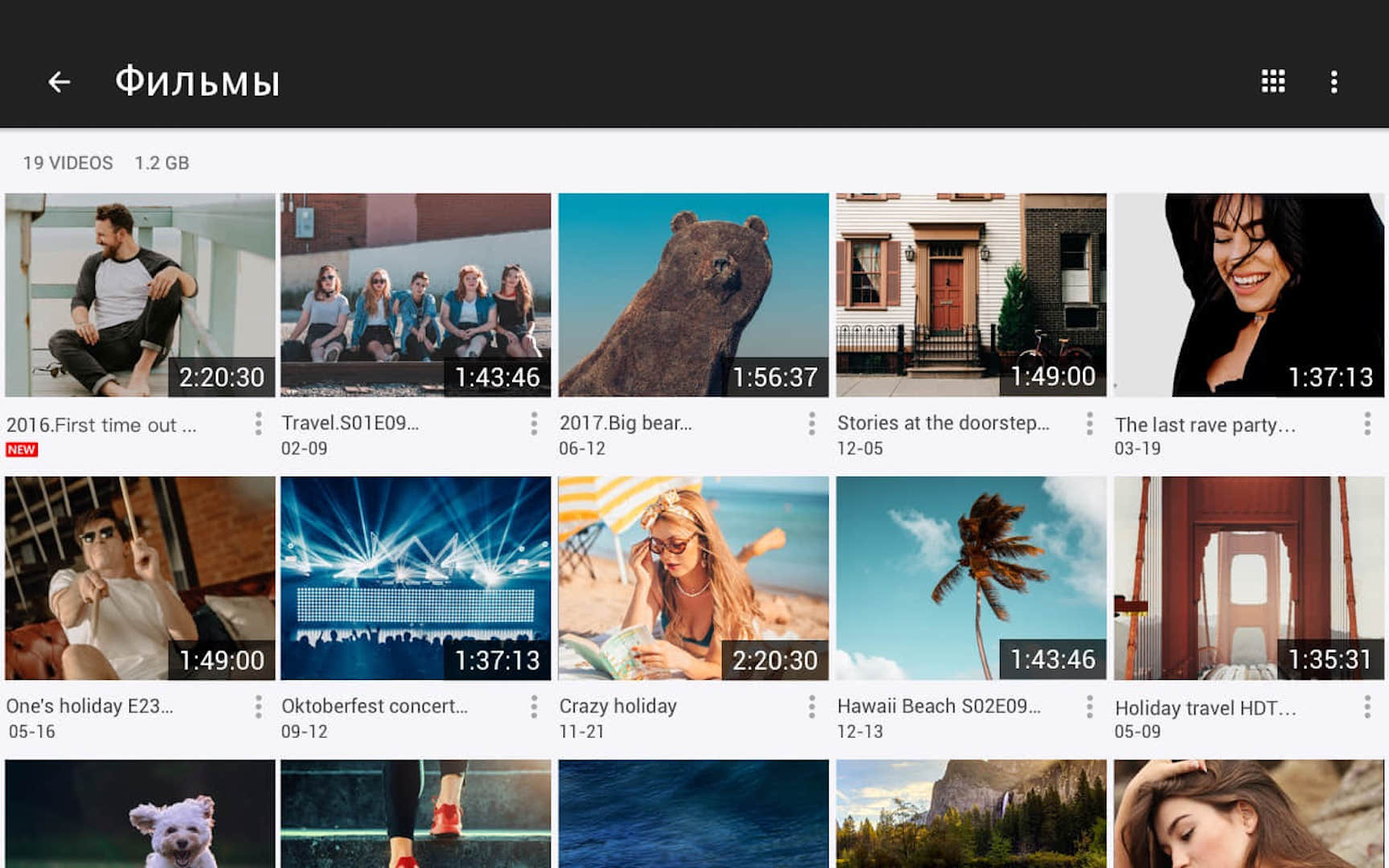Screen dimensions: 1389x868
Task: Click the 'One's holiday E23...' title
Action: (x=89, y=706)
